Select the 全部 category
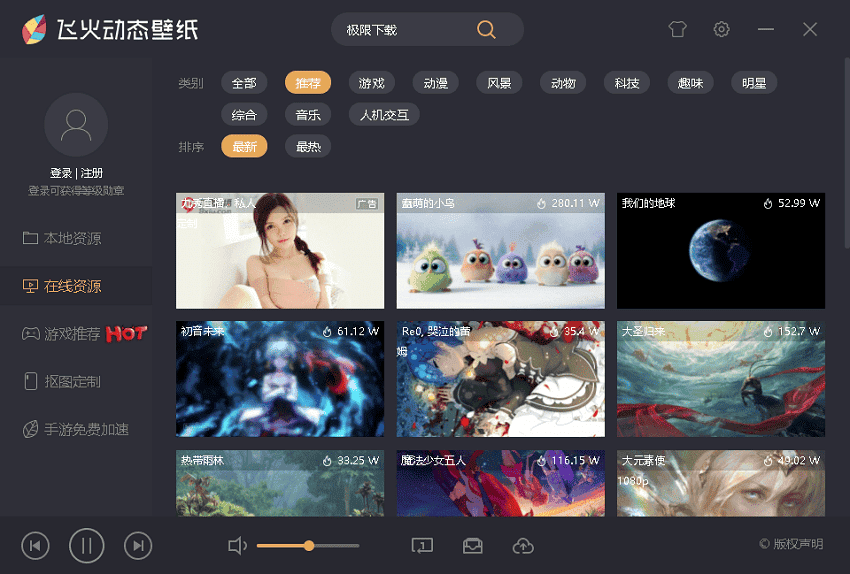 244,83
